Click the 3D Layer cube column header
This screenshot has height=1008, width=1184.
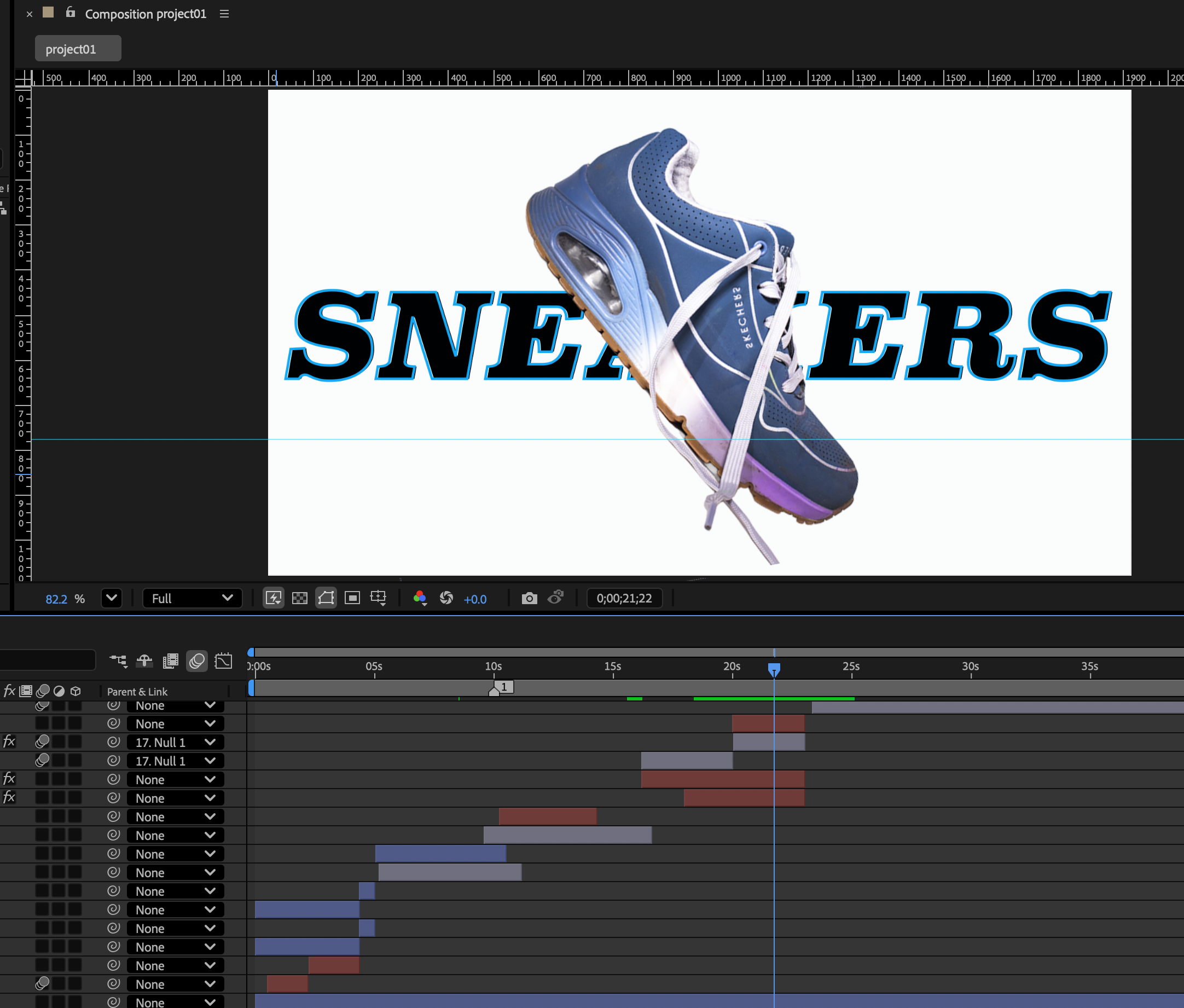point(76,691)
